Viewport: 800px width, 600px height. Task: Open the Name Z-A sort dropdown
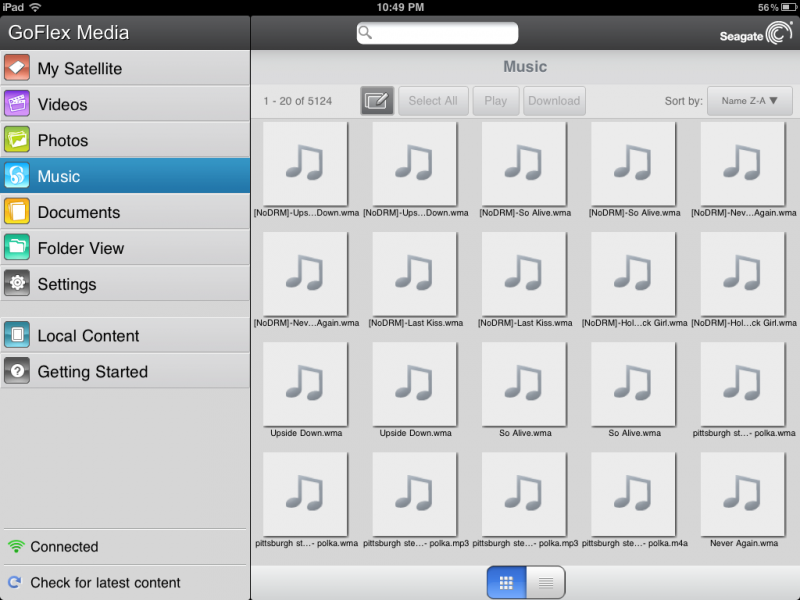point(749,101)
